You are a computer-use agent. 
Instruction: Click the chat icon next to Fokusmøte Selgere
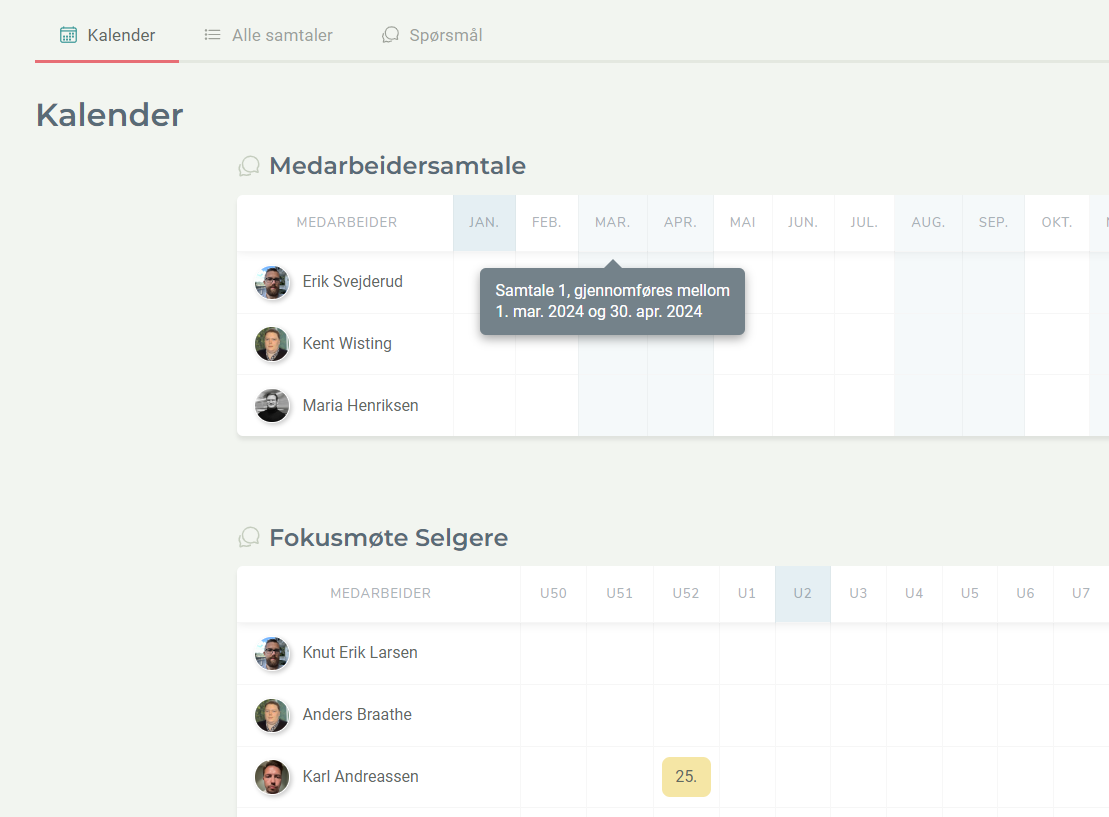point(249,538)
